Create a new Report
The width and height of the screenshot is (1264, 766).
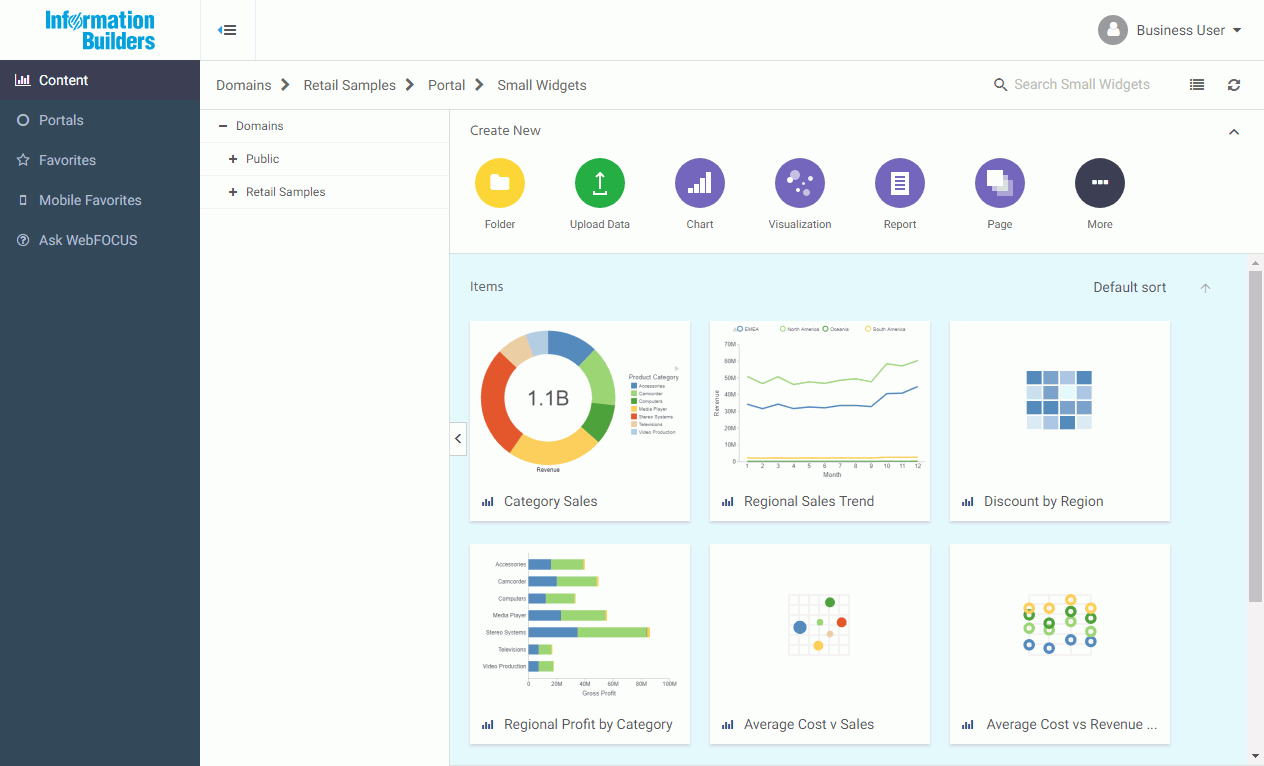900,184
